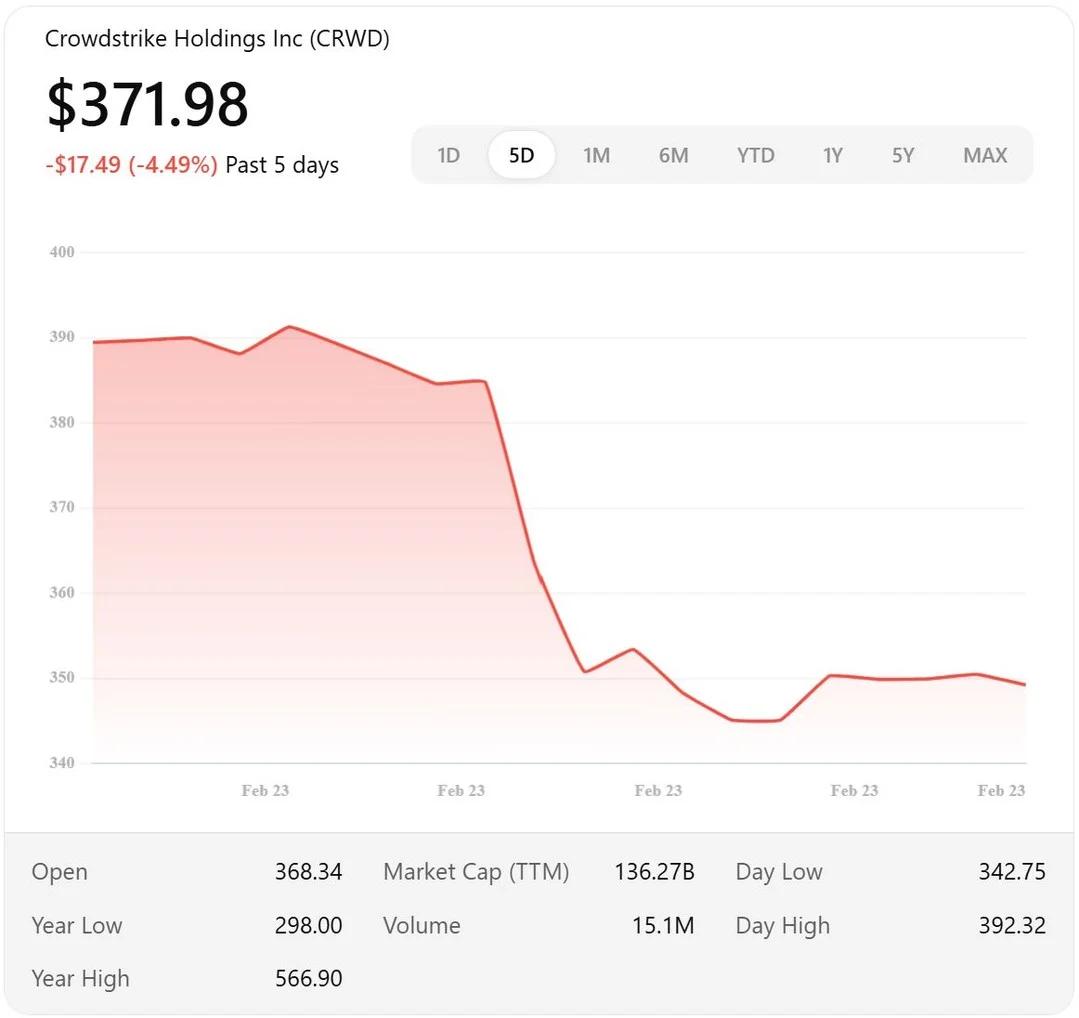Select the 5D time range tab
This screenshot has width=1079, height=1018.
point(521,155)
